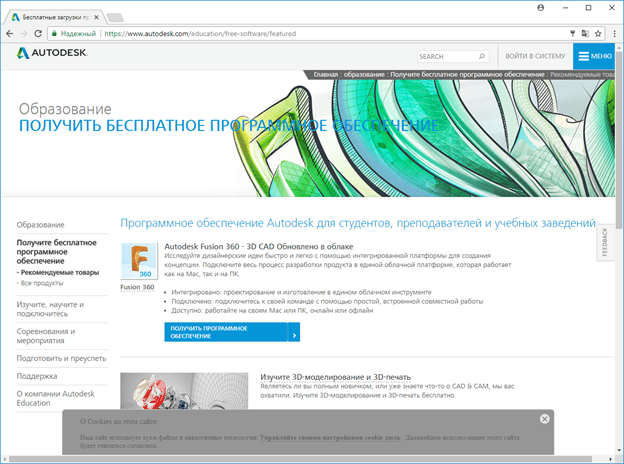The image size is (624, 464).
Task: Select Получите бесплатное программное обеспечение sidebar item
Action: point(57,251)
